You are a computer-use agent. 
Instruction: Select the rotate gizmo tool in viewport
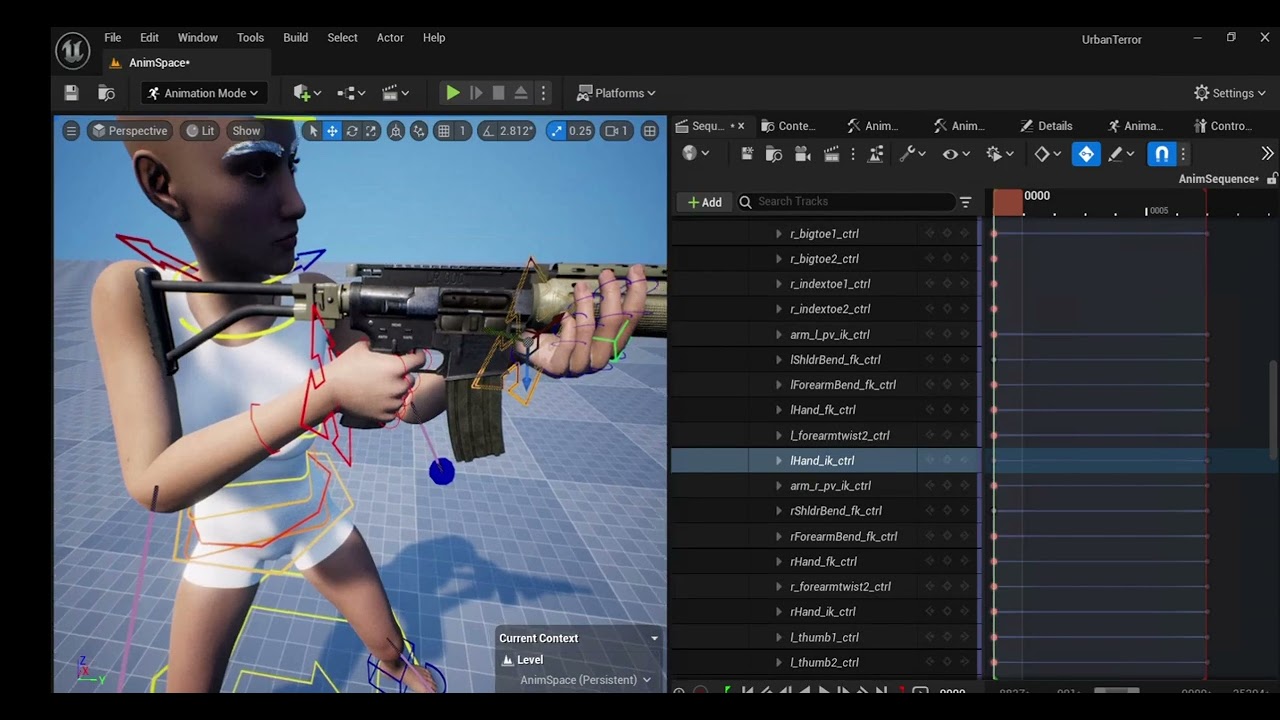coord(352,131)
